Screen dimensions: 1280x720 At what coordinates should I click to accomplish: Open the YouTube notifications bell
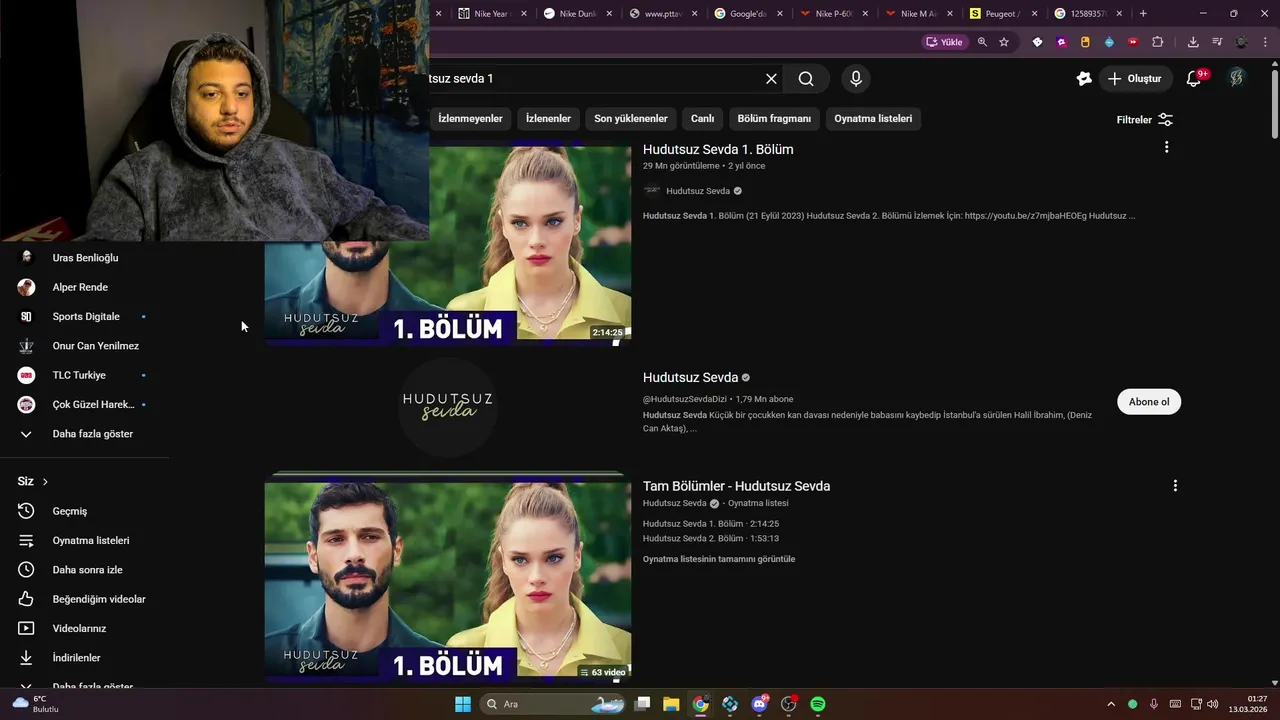tap(1194, 79)
